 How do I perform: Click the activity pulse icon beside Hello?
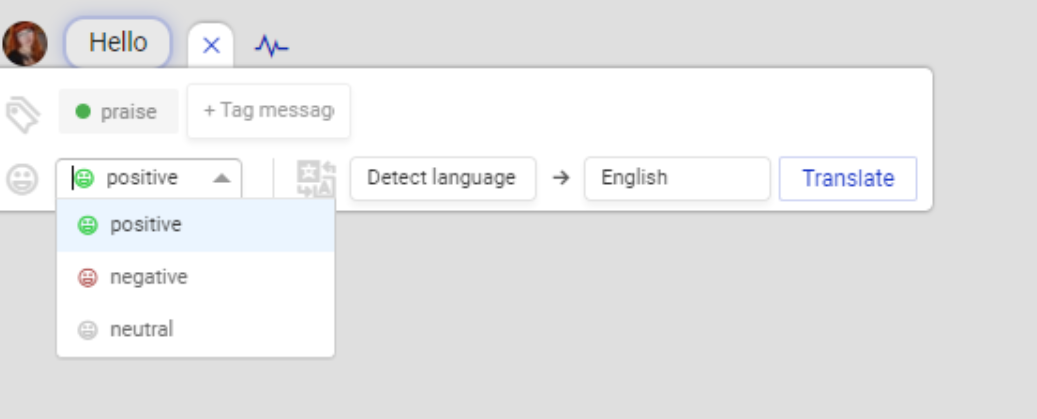click(271, 46)
